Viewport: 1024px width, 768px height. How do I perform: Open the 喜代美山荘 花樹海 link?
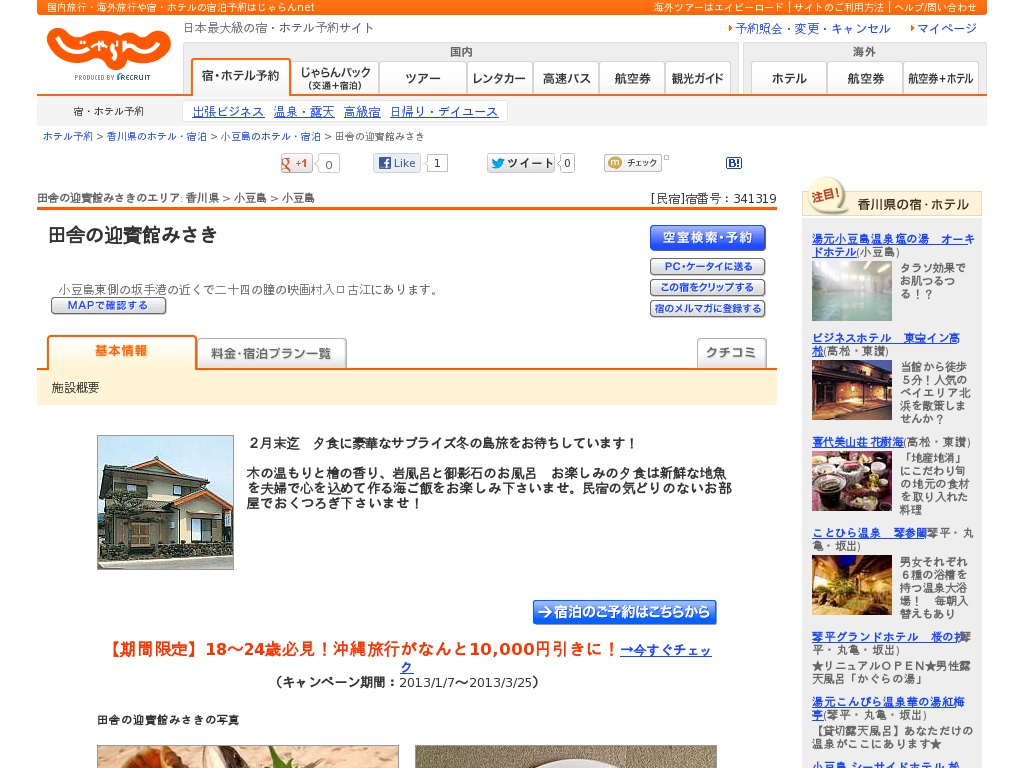pyautogui.click(x=858, y=442)
